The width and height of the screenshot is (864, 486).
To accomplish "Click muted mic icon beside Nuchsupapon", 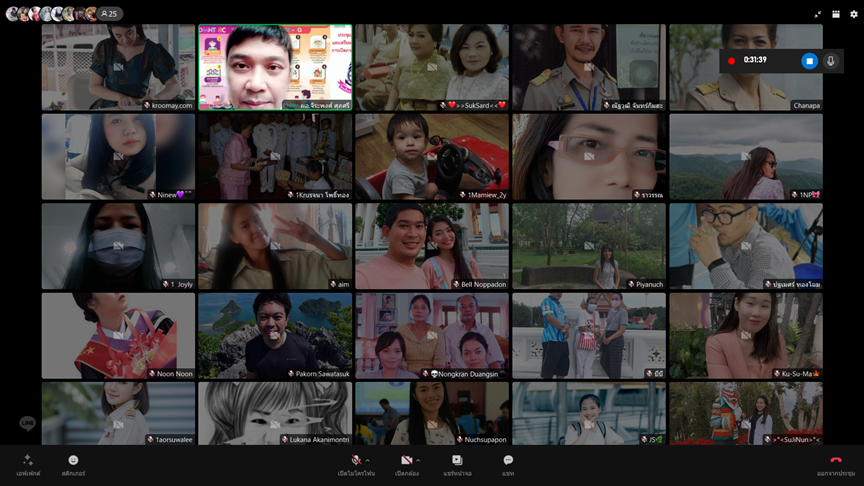I will pos(460,440).
